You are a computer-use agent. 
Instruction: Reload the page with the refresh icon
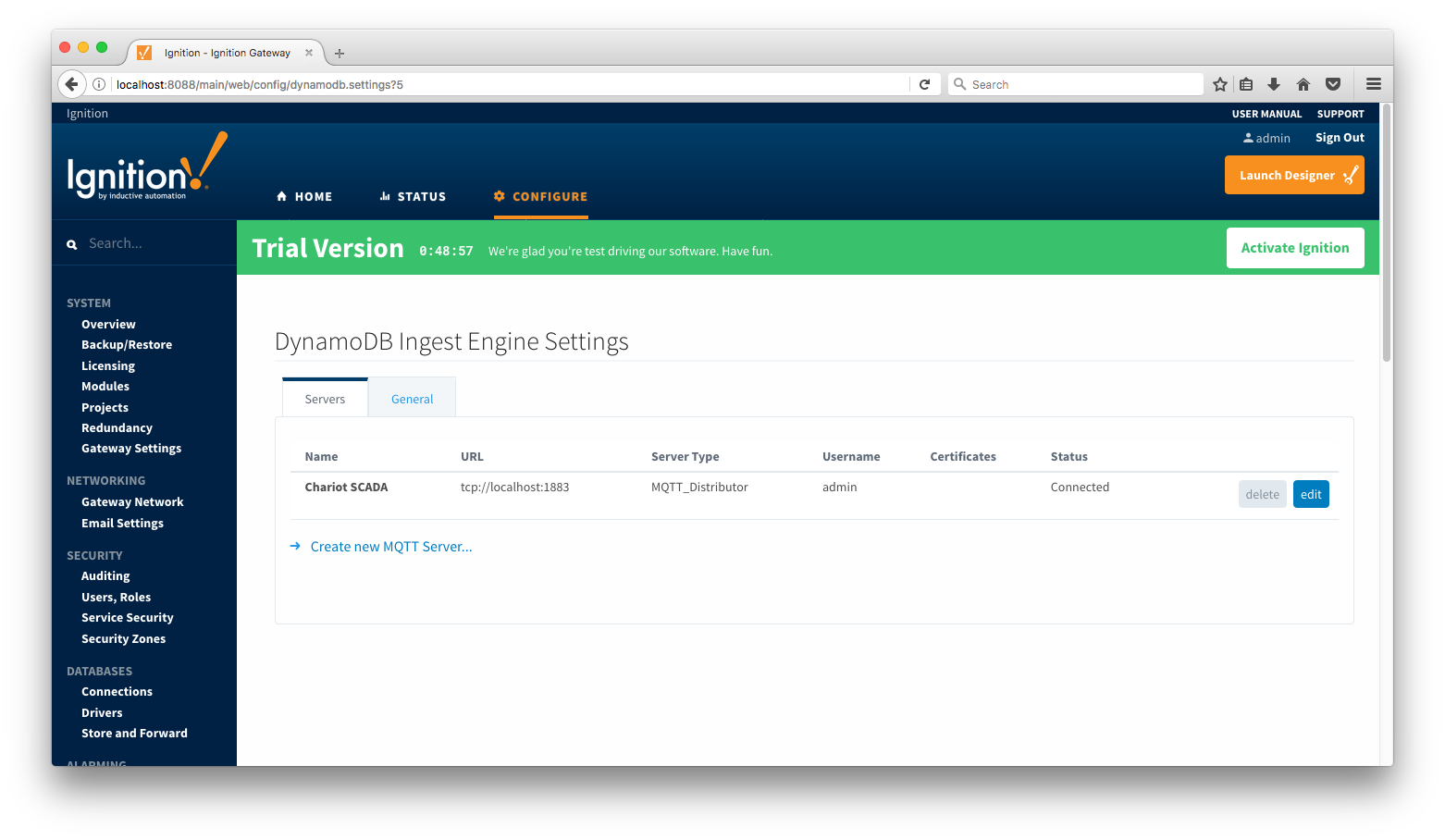click(924, 84)
